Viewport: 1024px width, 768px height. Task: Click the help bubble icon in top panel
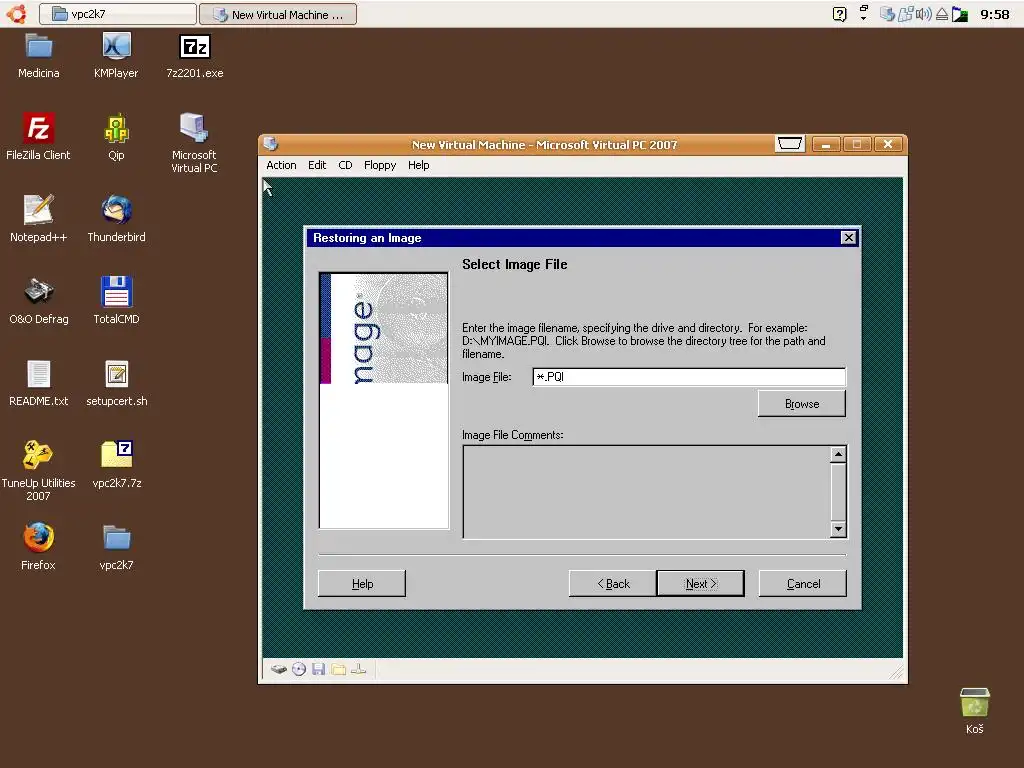click(840, 14)
